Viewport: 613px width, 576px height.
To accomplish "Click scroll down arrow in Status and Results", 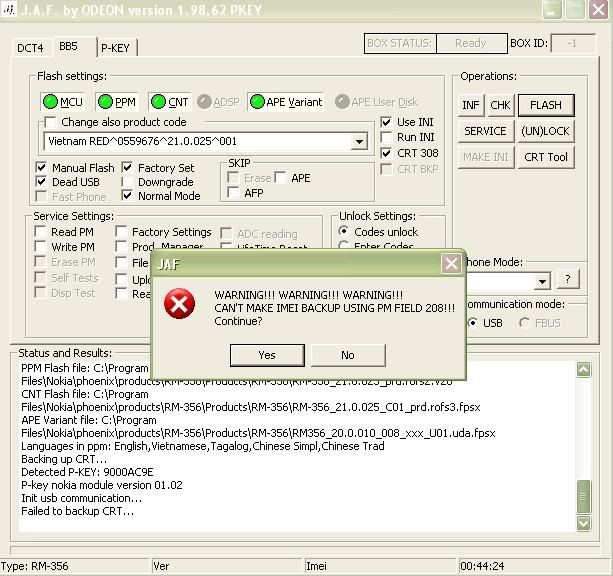I will tap(583, 523).
